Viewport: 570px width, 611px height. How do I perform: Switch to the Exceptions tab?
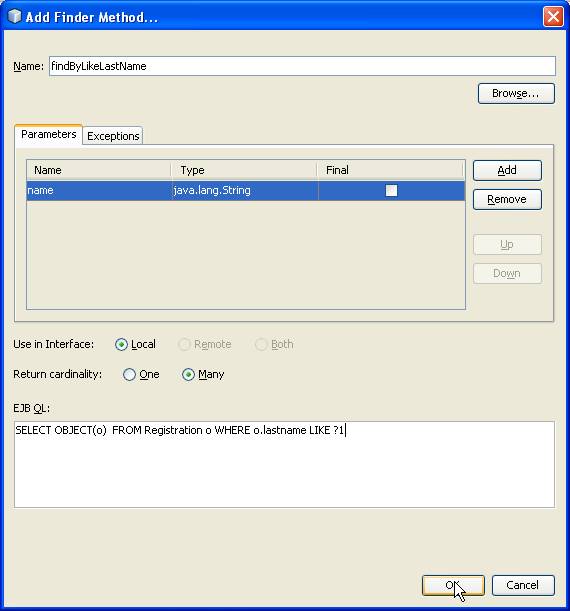click(113, 136)
